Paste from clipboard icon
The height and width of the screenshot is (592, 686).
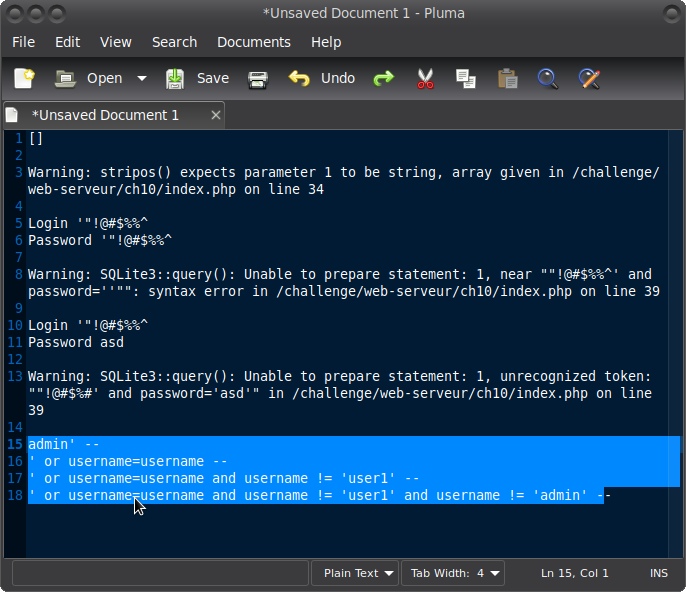tap(508, 79)
